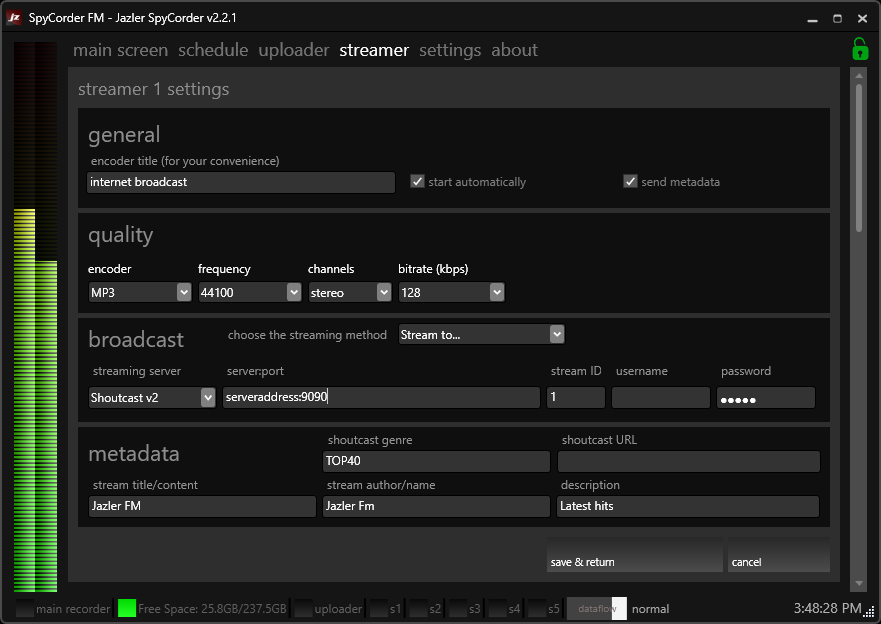Click the Jazler app logo icon

[x=14, y=18]
